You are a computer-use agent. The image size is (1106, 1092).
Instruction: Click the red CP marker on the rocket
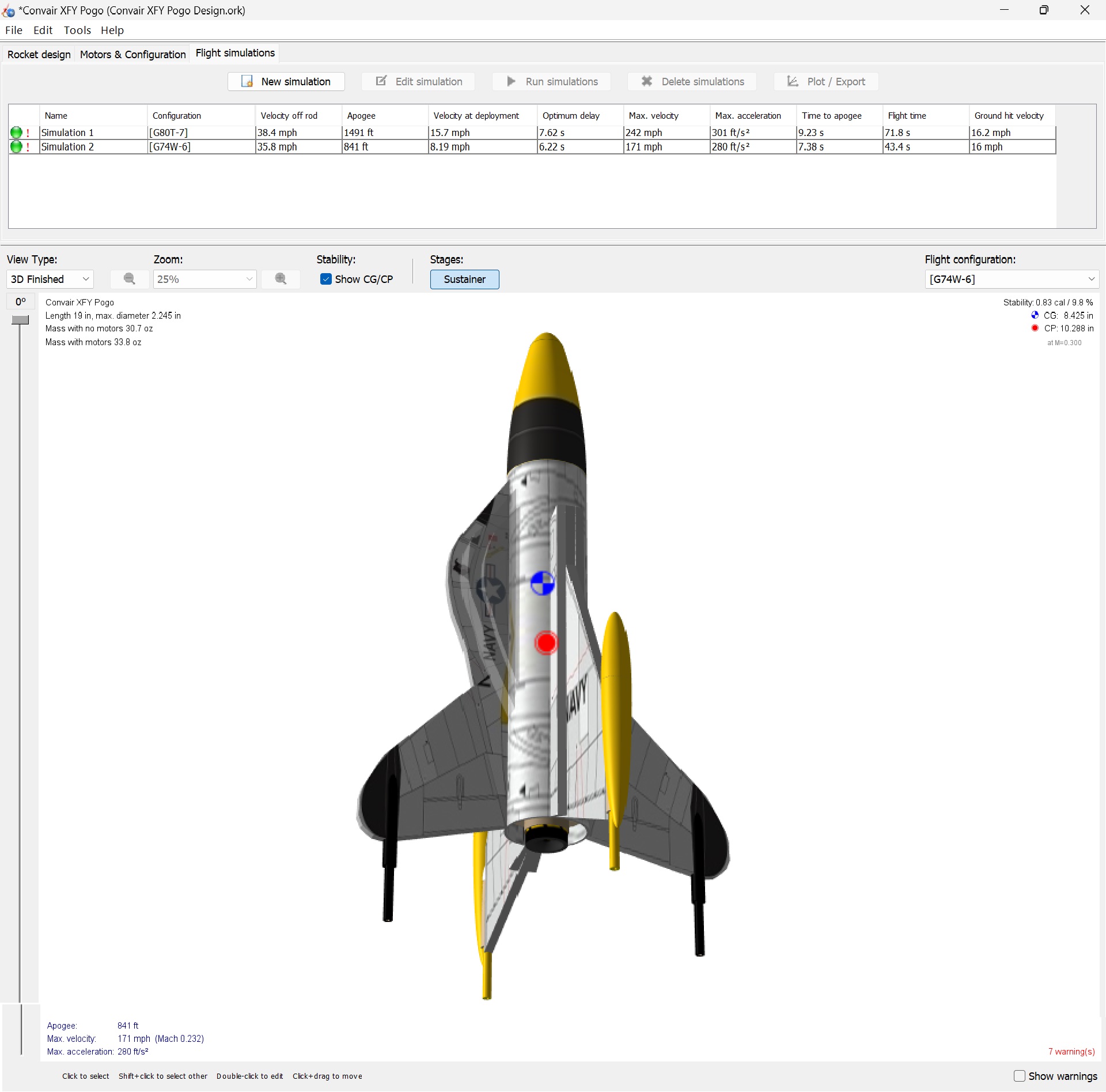pos(546,643)
